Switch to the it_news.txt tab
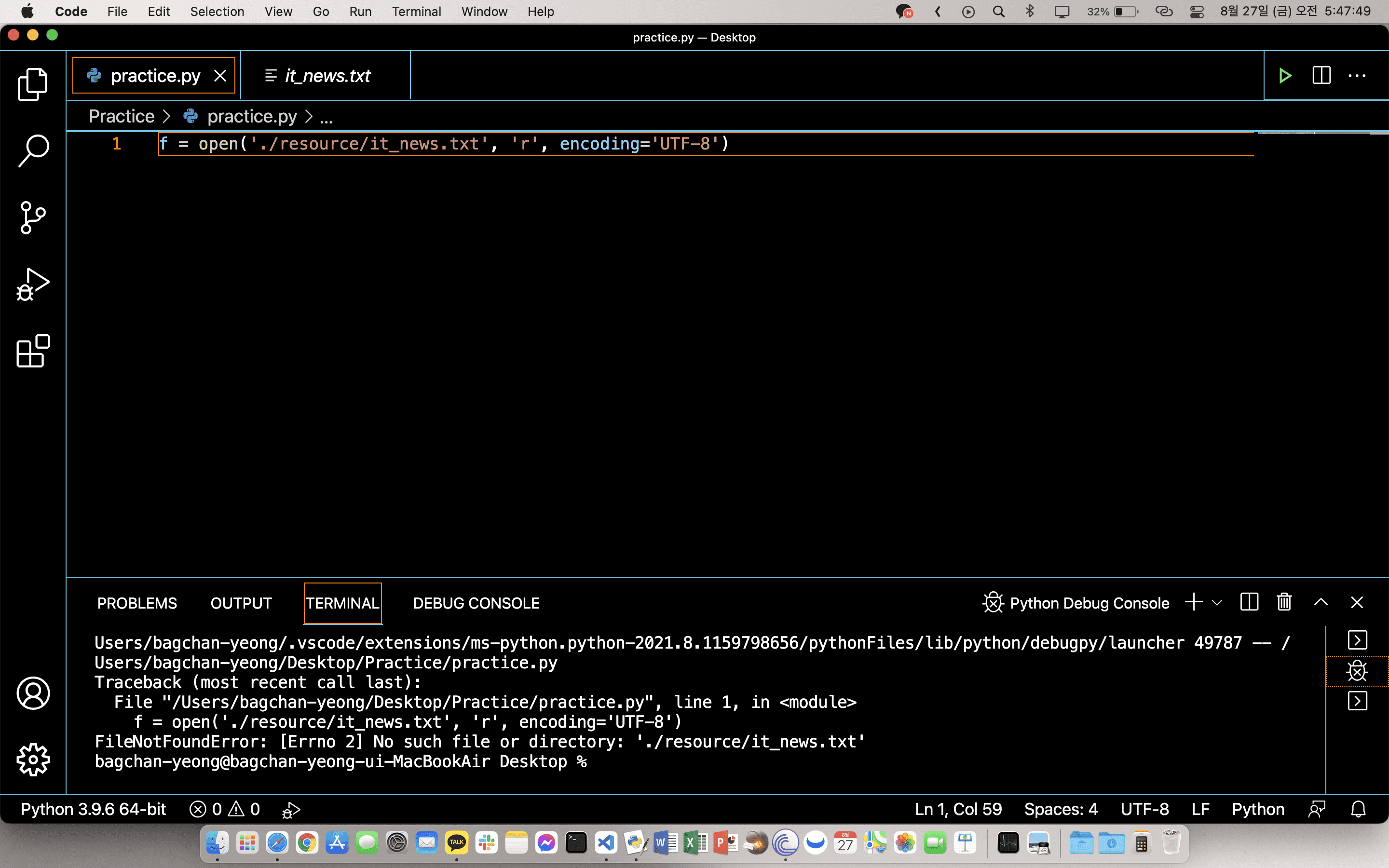 pyautogui.click(x=327, y=76)
